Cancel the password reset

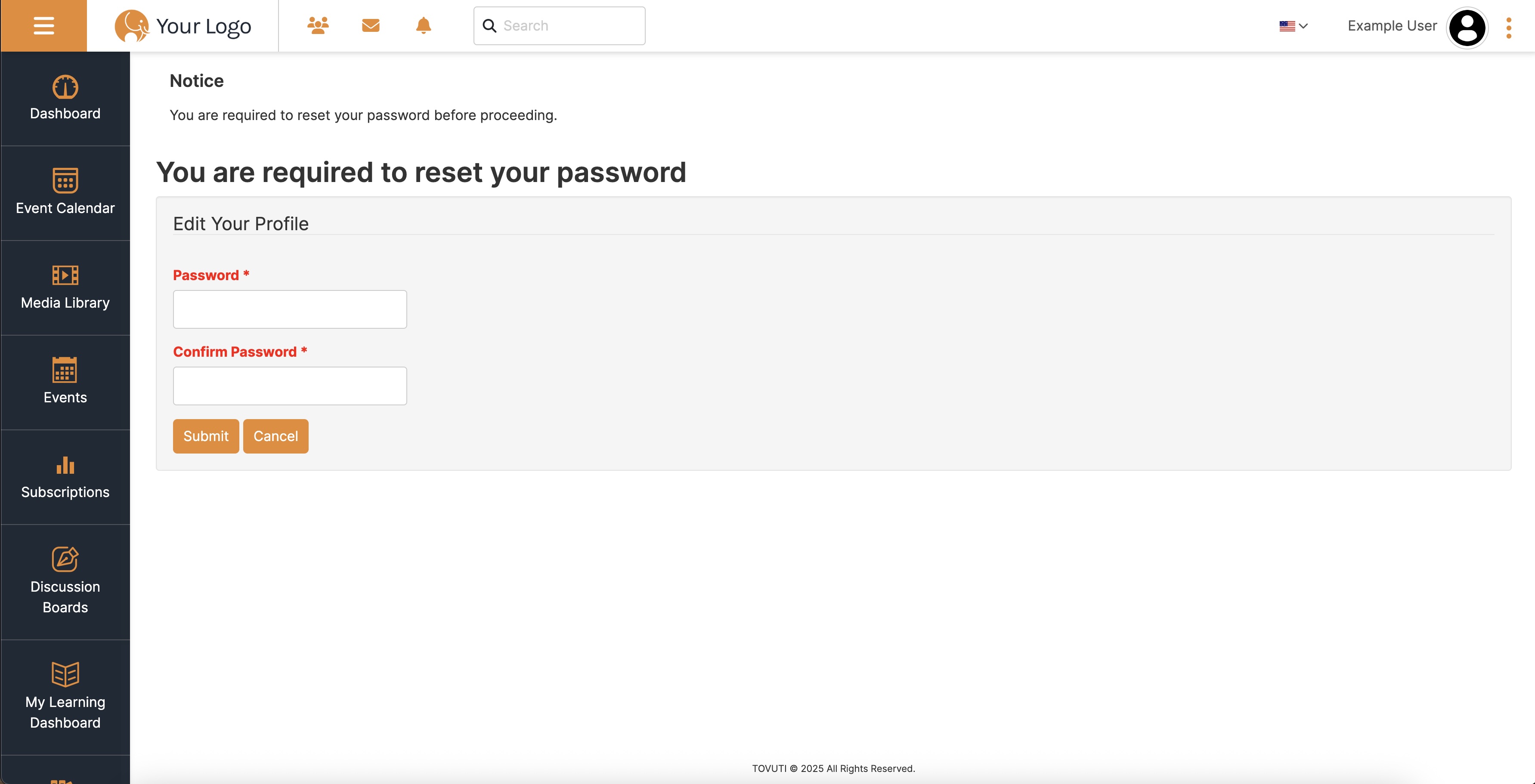[275, 435]
